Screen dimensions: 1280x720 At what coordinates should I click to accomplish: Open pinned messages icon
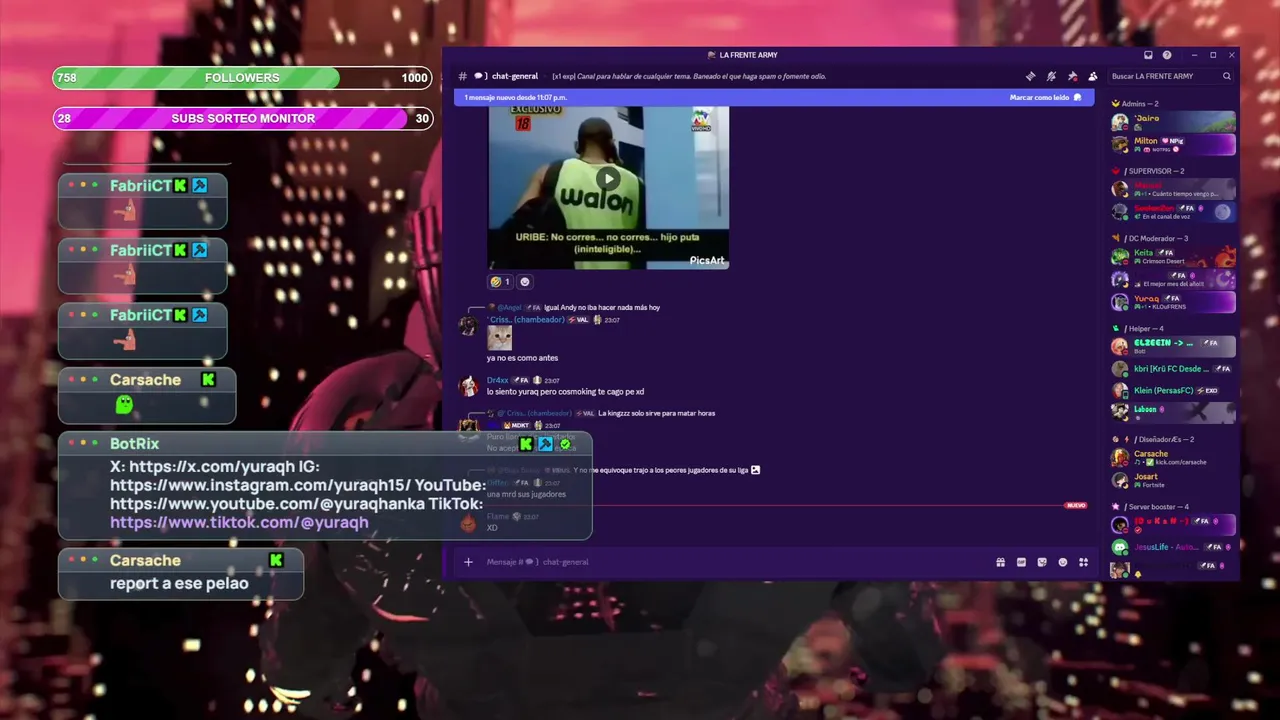click(1072, 76)
